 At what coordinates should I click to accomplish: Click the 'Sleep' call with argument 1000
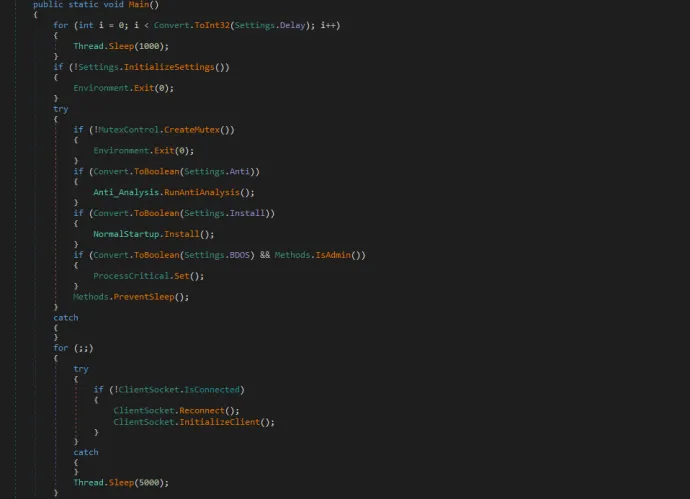[121, 46]
